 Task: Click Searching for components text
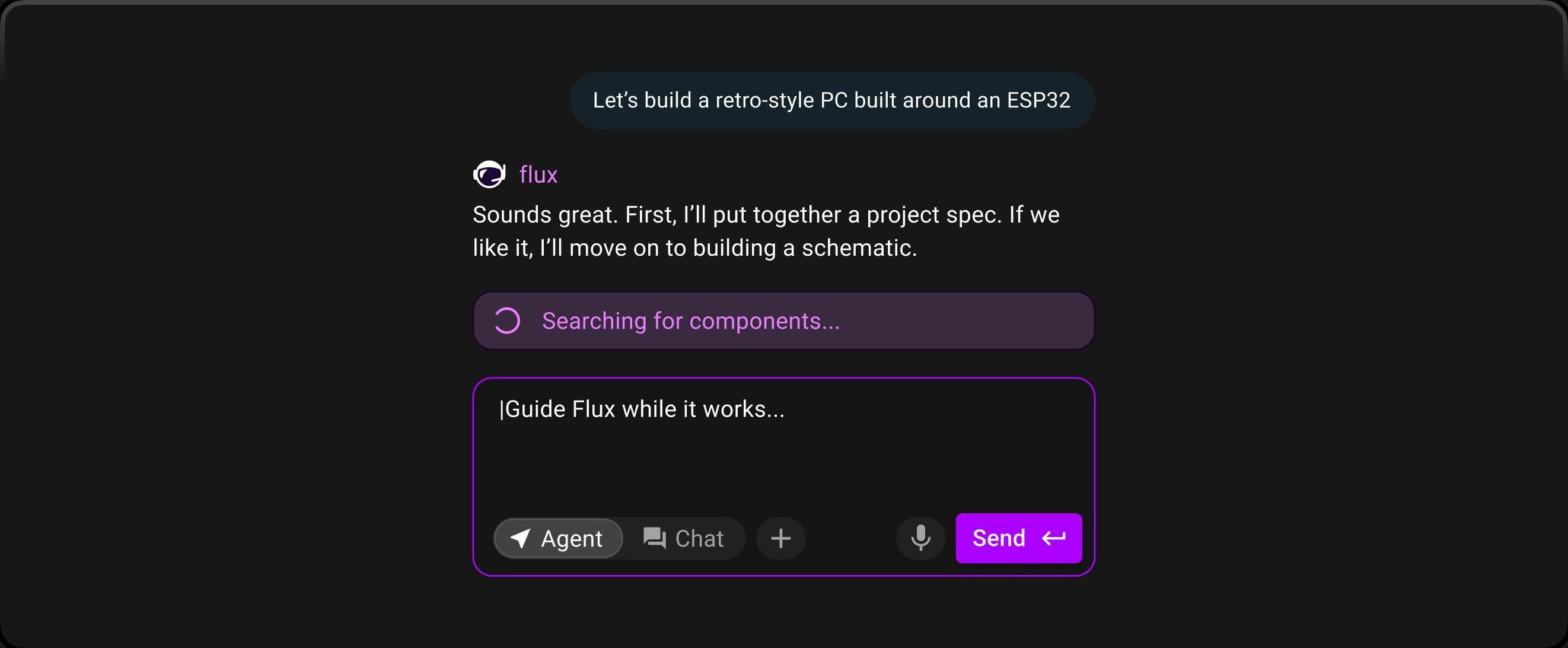click(x=691, y=321)
